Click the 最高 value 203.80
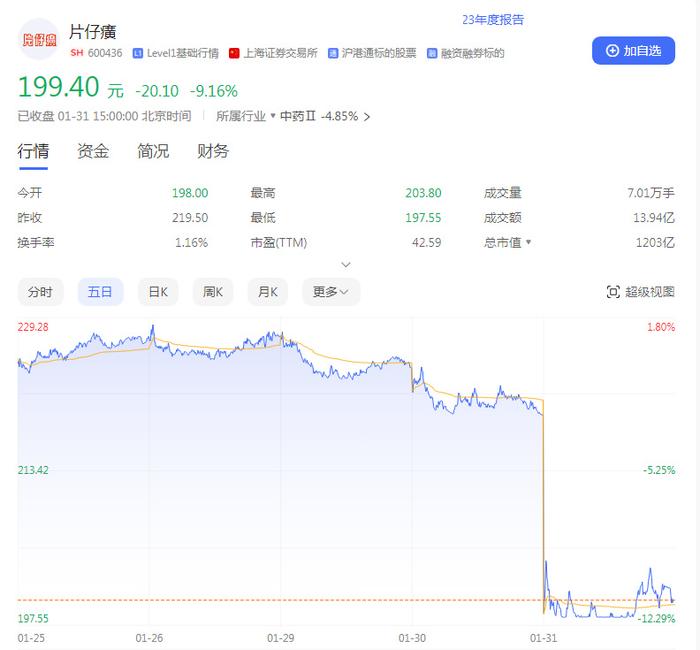 pos(423,193)
